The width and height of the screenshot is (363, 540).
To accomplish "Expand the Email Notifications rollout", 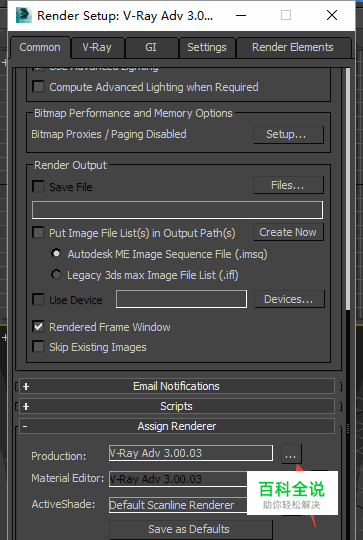I will (177, 386).
